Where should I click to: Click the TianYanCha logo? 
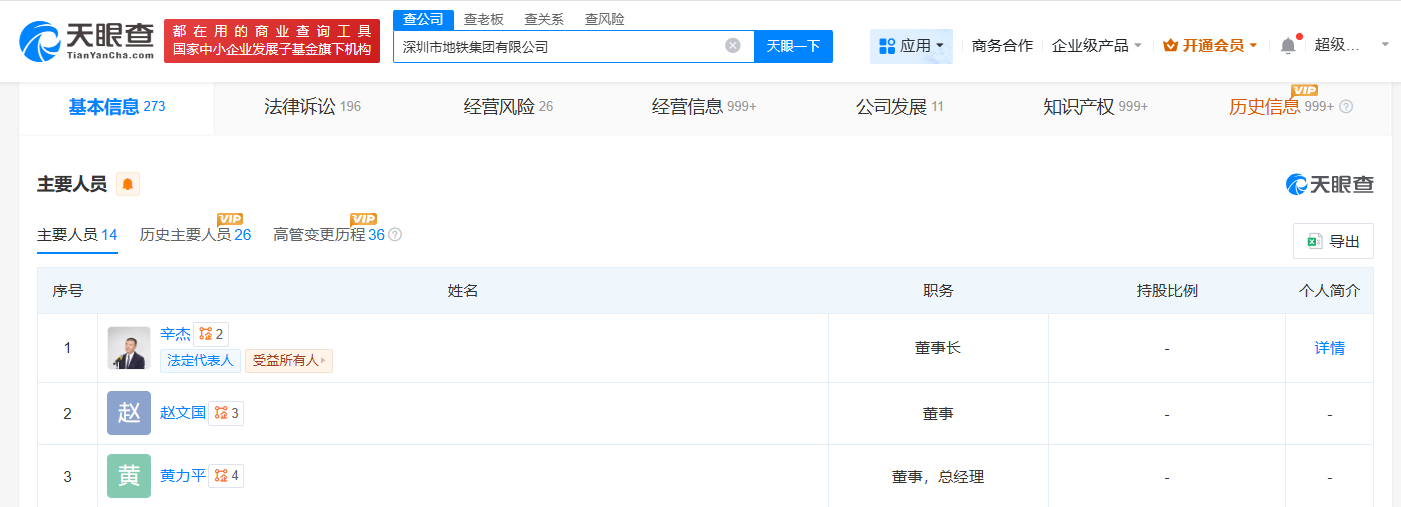pos(86,40)
